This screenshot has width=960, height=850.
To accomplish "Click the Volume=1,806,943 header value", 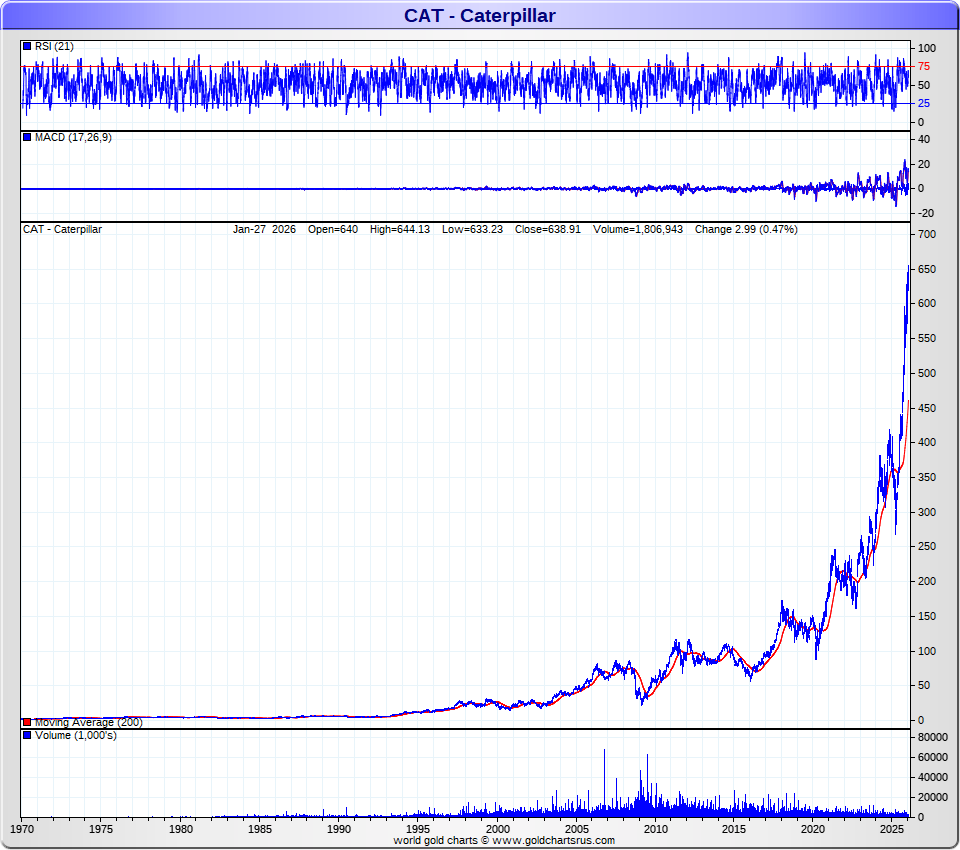I will coord(638,229).
